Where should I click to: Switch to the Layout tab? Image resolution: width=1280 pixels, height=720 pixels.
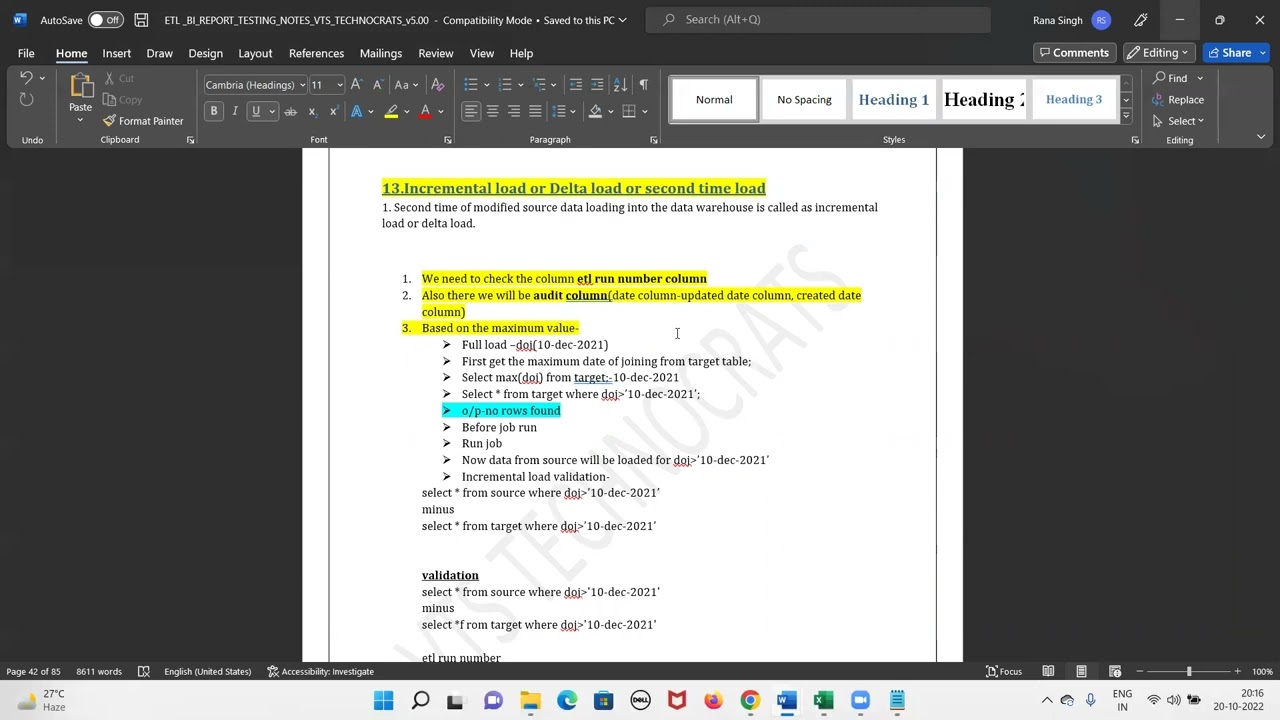coord(255,53)
